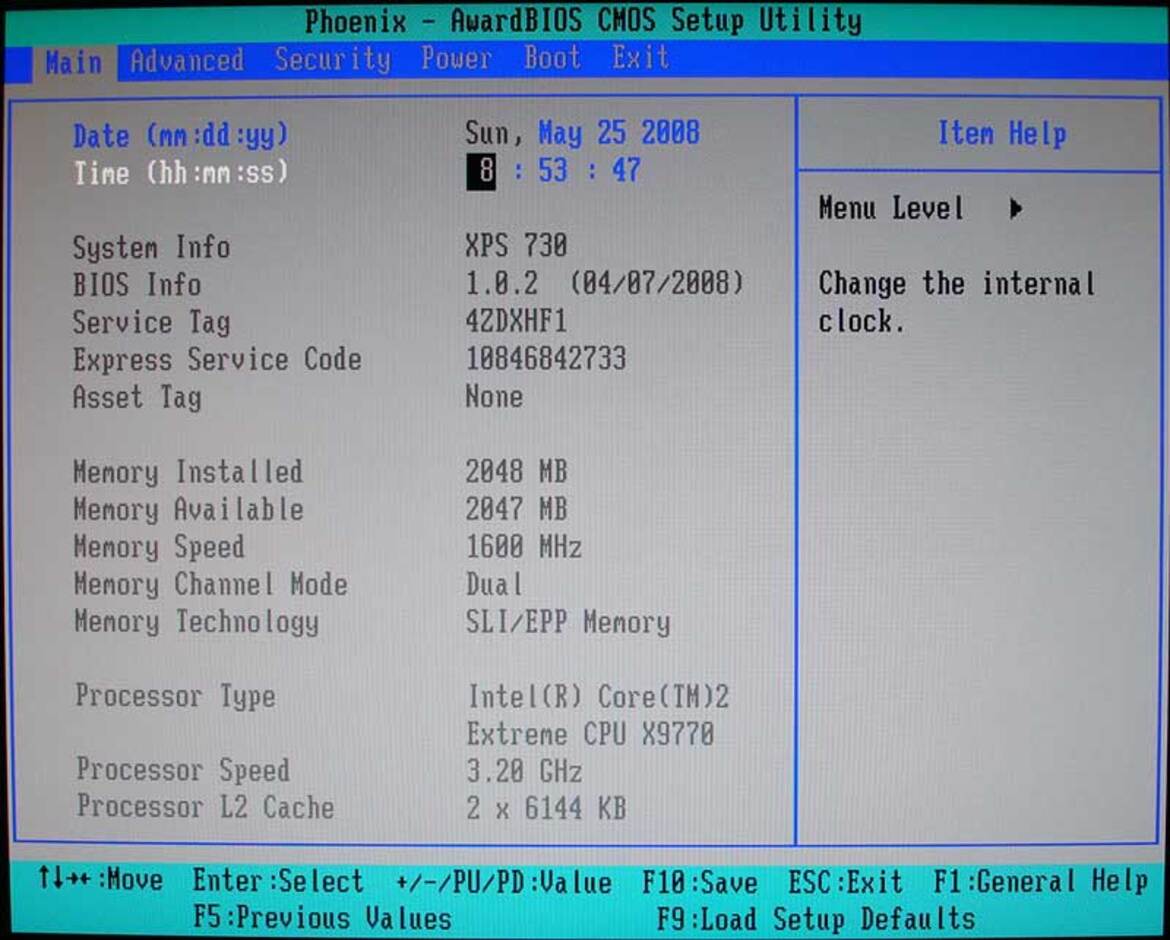Click service tag value 4ZDXHF1
Image resolution: width=1170 pixels, height=940 pixels.
tap(516, 322)
